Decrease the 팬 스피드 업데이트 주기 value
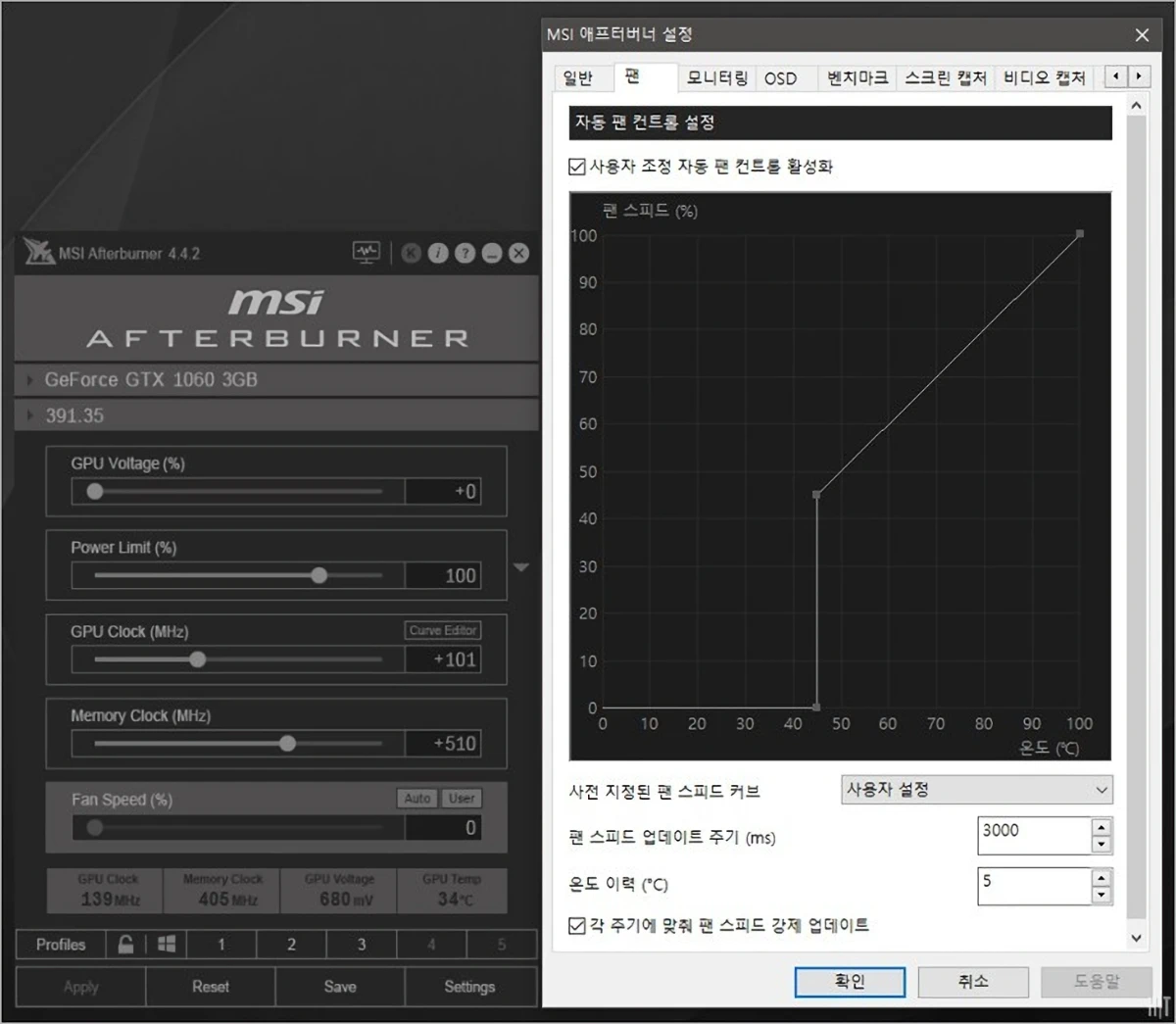Image resolution: width=1176 pixels, height=1024 pixels. click(1102, 845)
